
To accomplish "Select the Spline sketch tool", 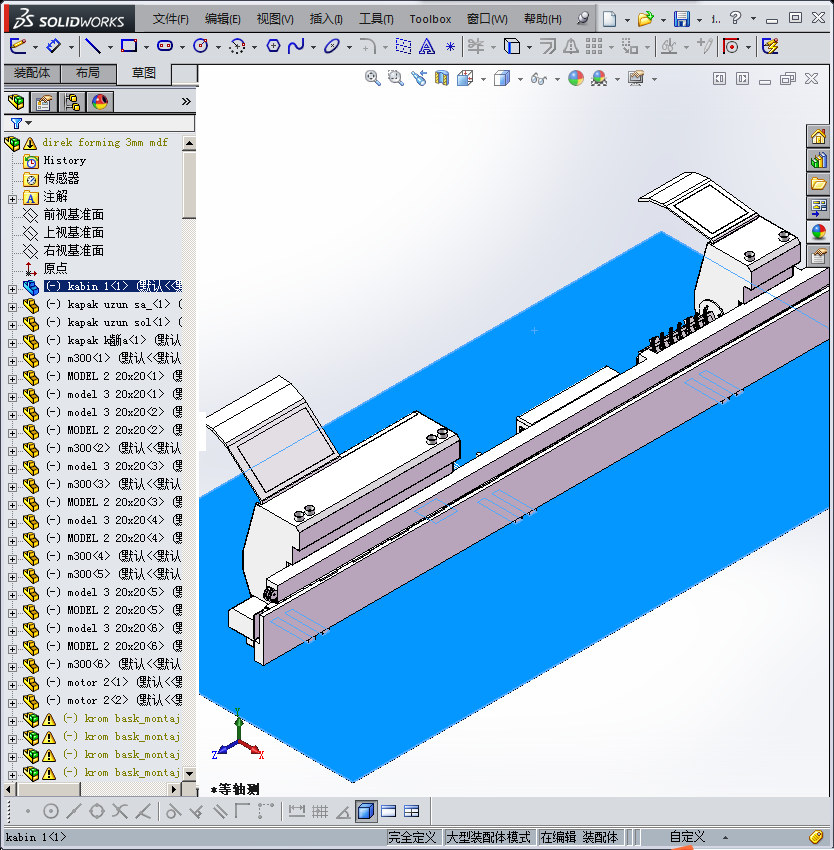I will pos(296,47).
